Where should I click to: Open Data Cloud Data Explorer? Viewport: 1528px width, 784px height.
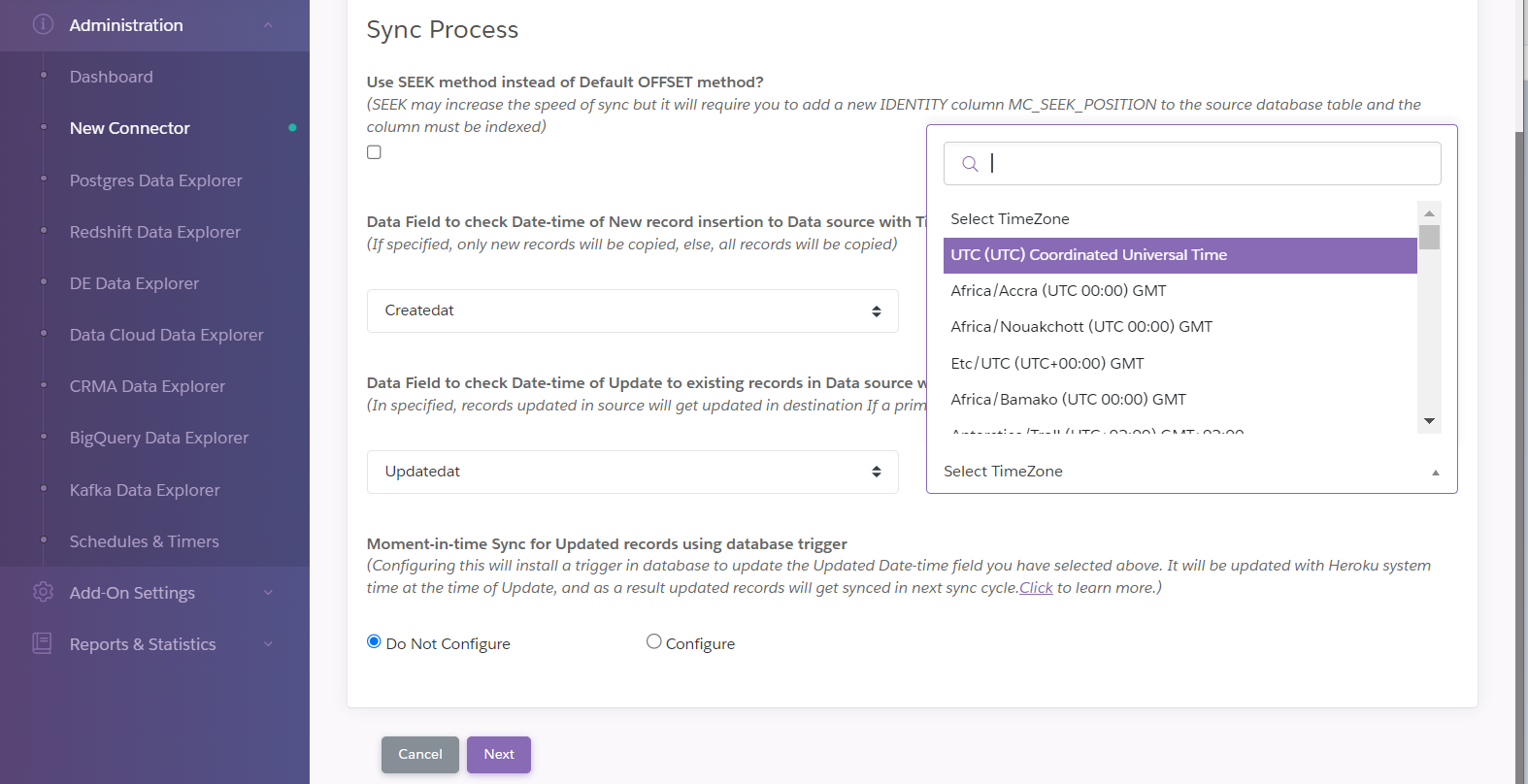[167, 335]
